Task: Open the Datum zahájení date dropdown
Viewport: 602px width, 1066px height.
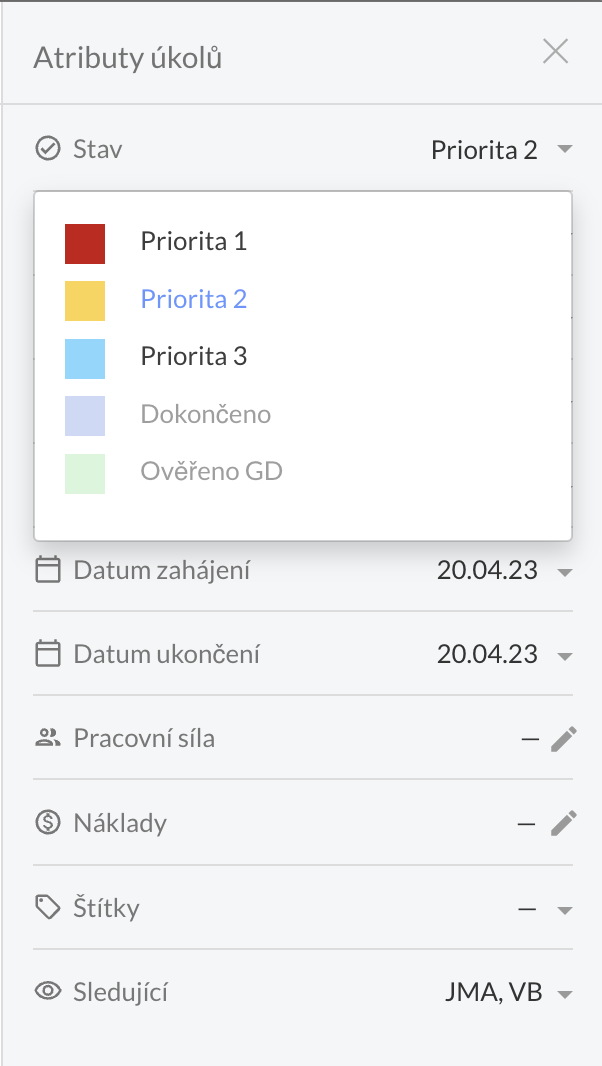Action: click(x=564, y=572)
